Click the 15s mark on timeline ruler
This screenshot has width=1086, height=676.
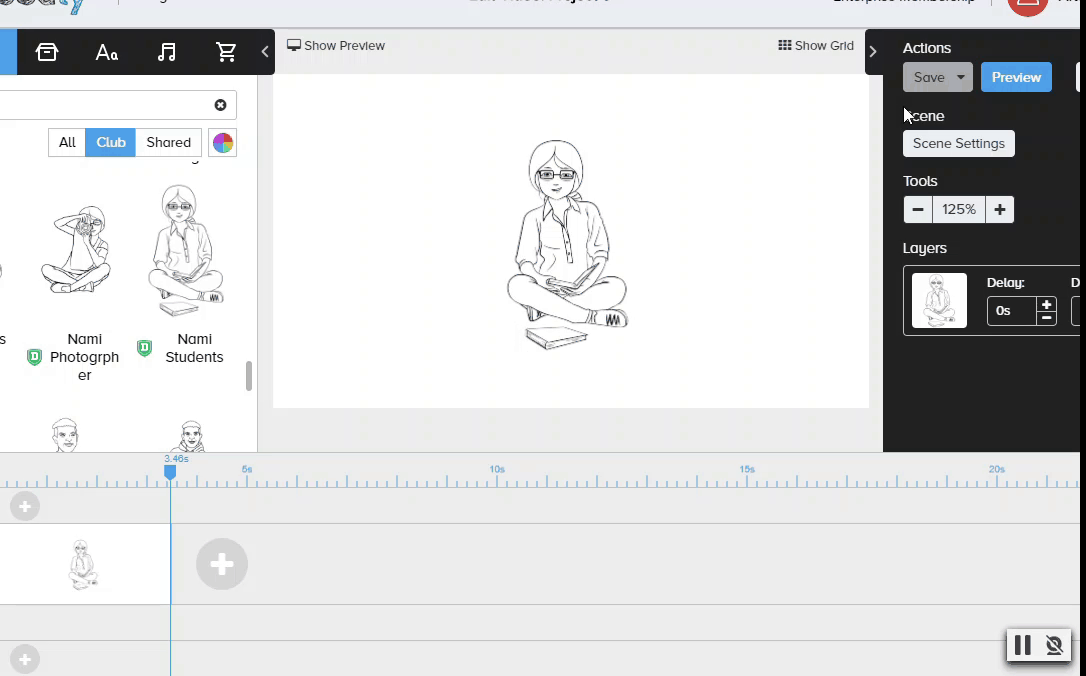click(747, 470)
